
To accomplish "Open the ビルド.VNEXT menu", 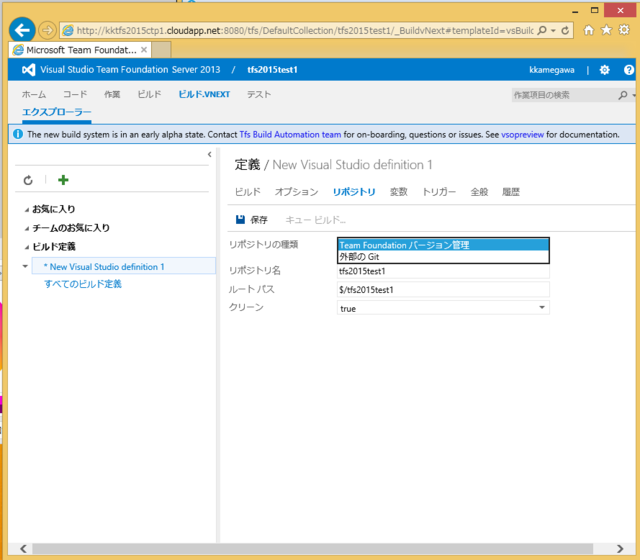I will coord(204,95).
